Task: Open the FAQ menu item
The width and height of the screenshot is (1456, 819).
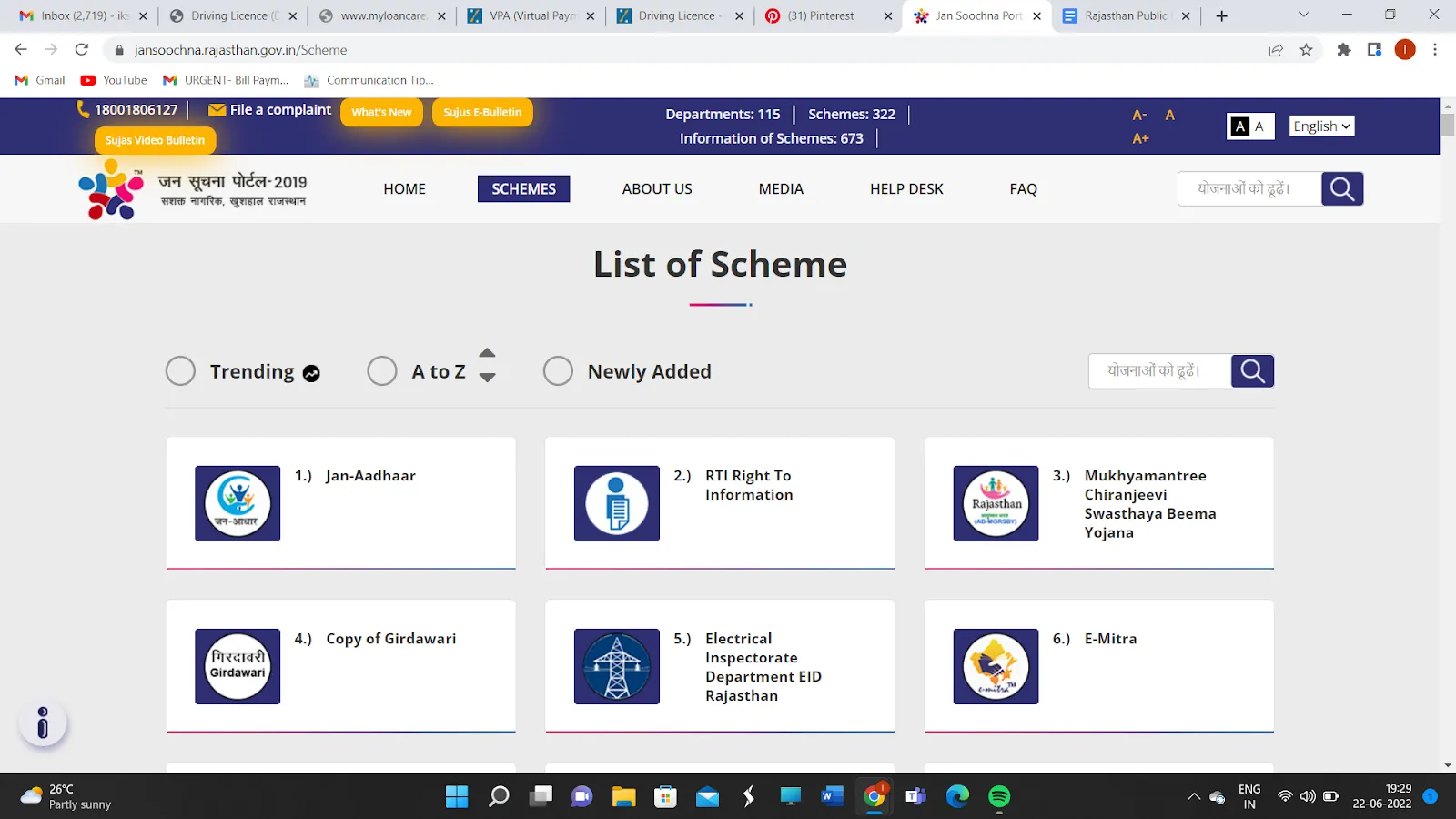Action: tap(1024, 189)
